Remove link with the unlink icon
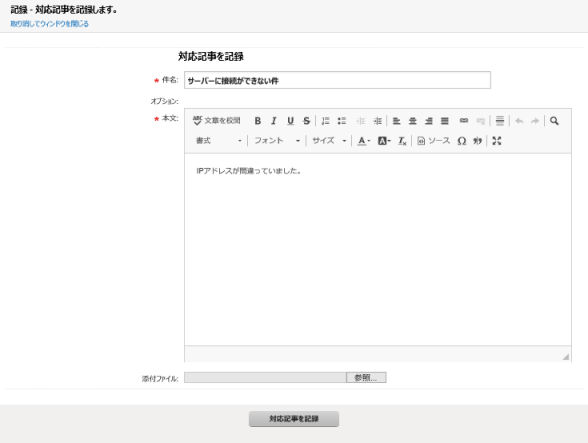Viewport: 588px width, 443px height. pyautogui.click(x=480, y=121)
